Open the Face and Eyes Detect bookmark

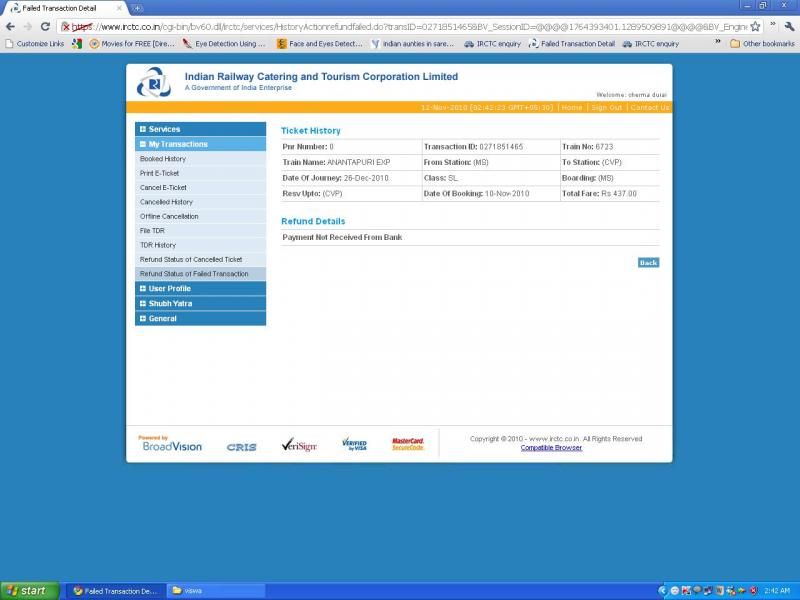[x=319, y=44]
